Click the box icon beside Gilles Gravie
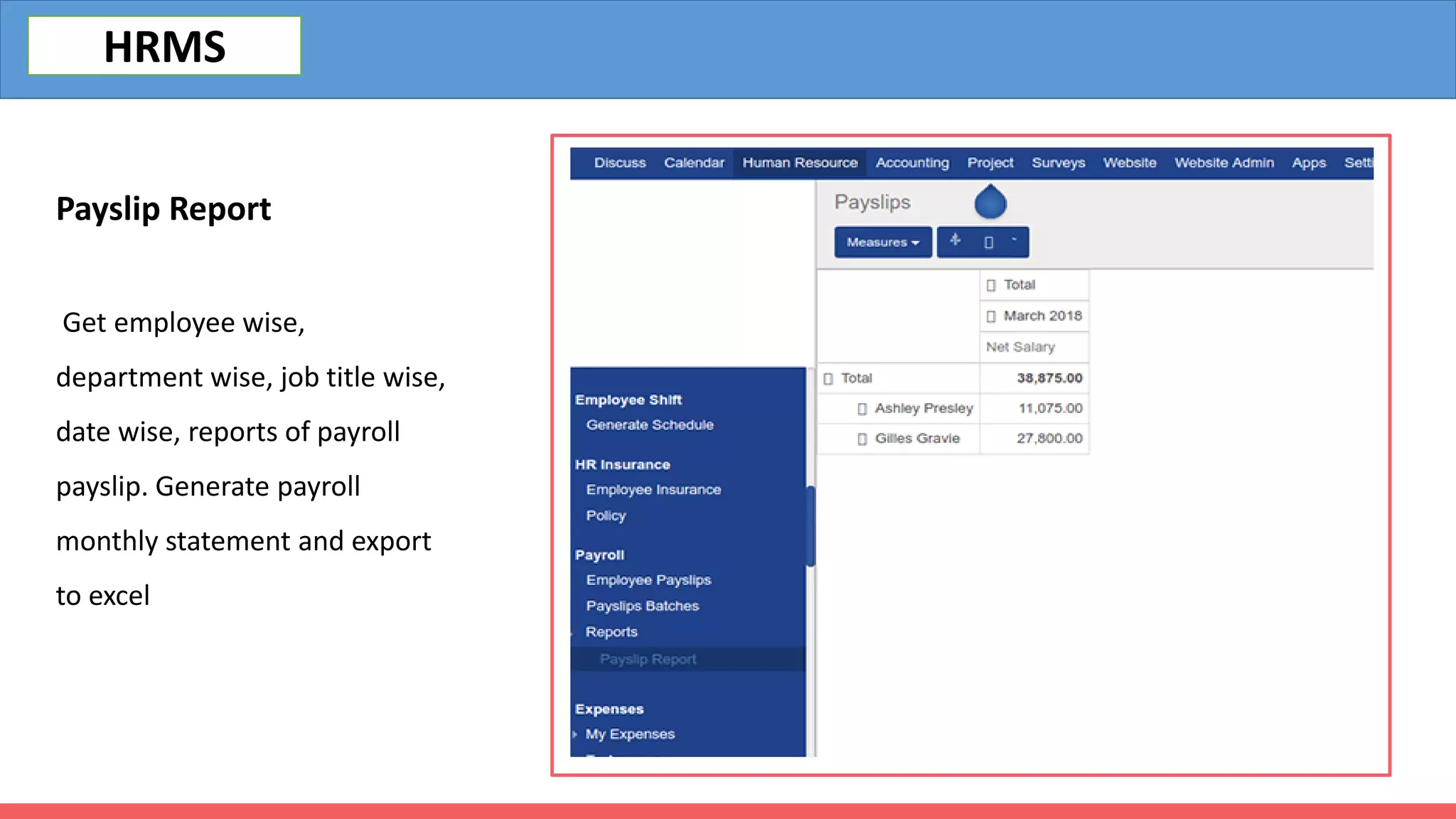Image resolution: width=1456 pixels, height=819 pixels. pos(862,439)
